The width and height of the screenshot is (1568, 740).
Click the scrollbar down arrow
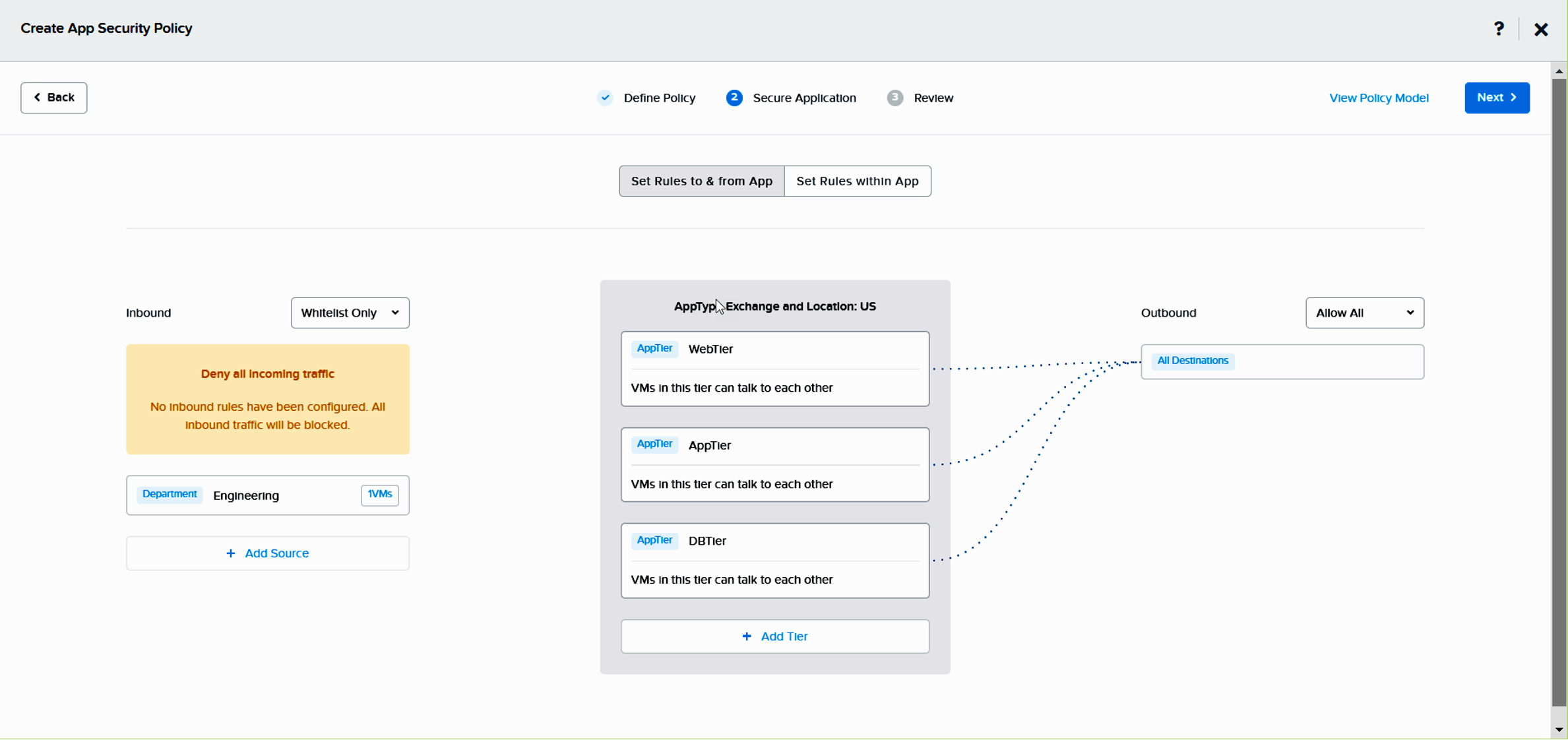[1559, 729]
